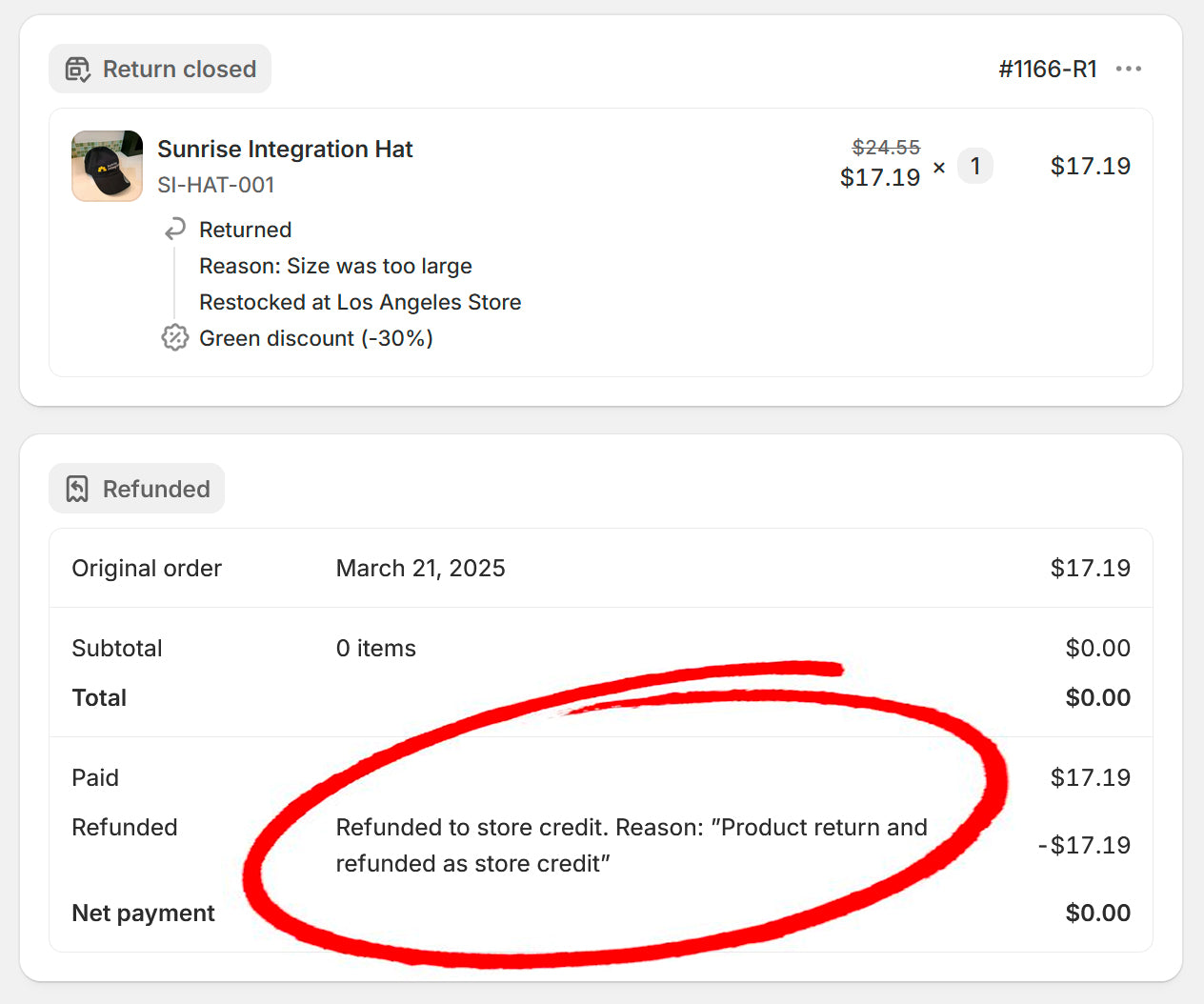This screenshot has width=1204, height=1004.
Task: Click the Refunded status label text
Action: click(x=156, y=489)
